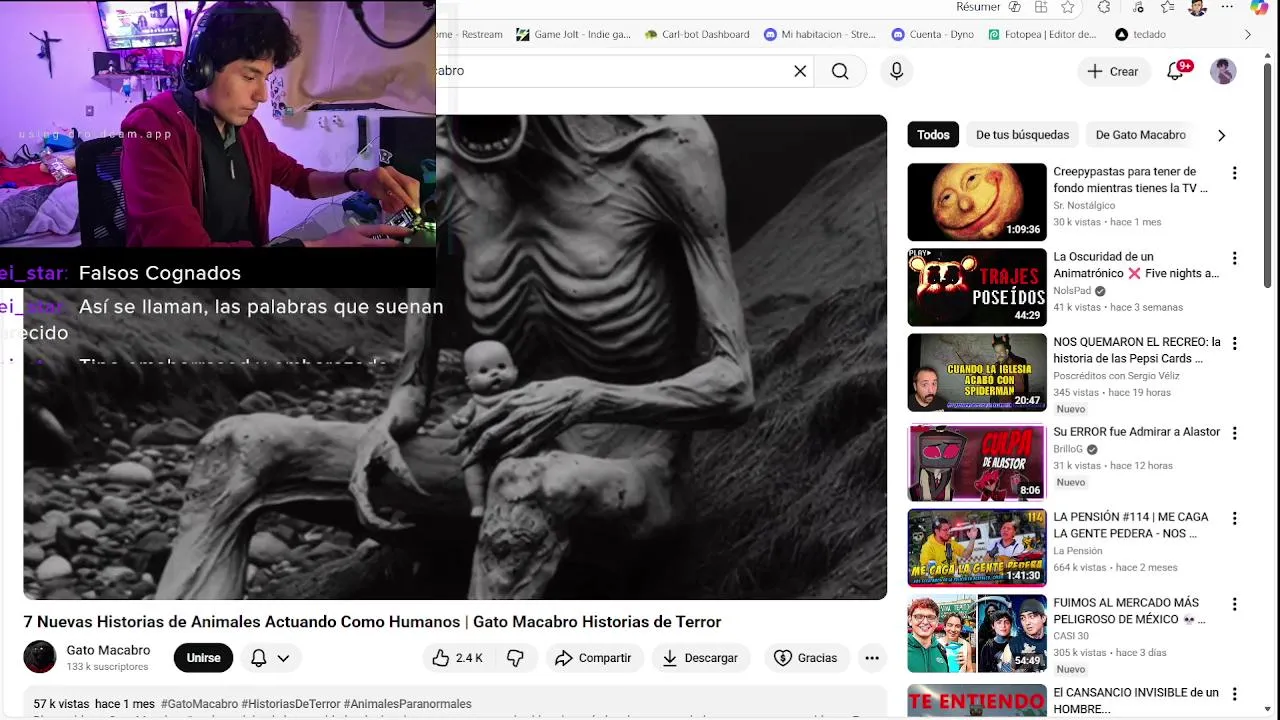Click the #AnimalesParanormales hashtag
Screen dimensions: 1280x720
407,704
